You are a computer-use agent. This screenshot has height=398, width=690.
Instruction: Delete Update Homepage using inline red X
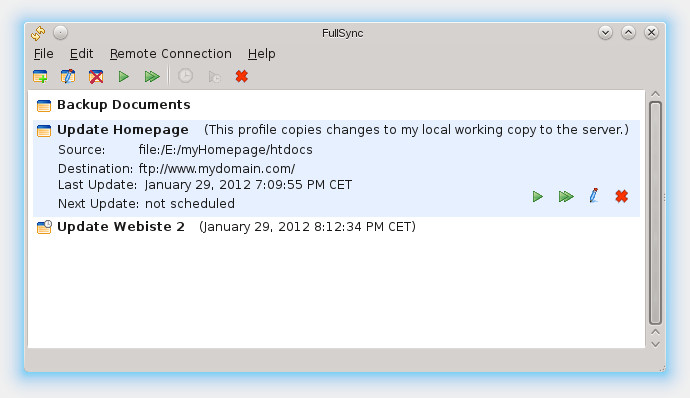pos(621,196)
